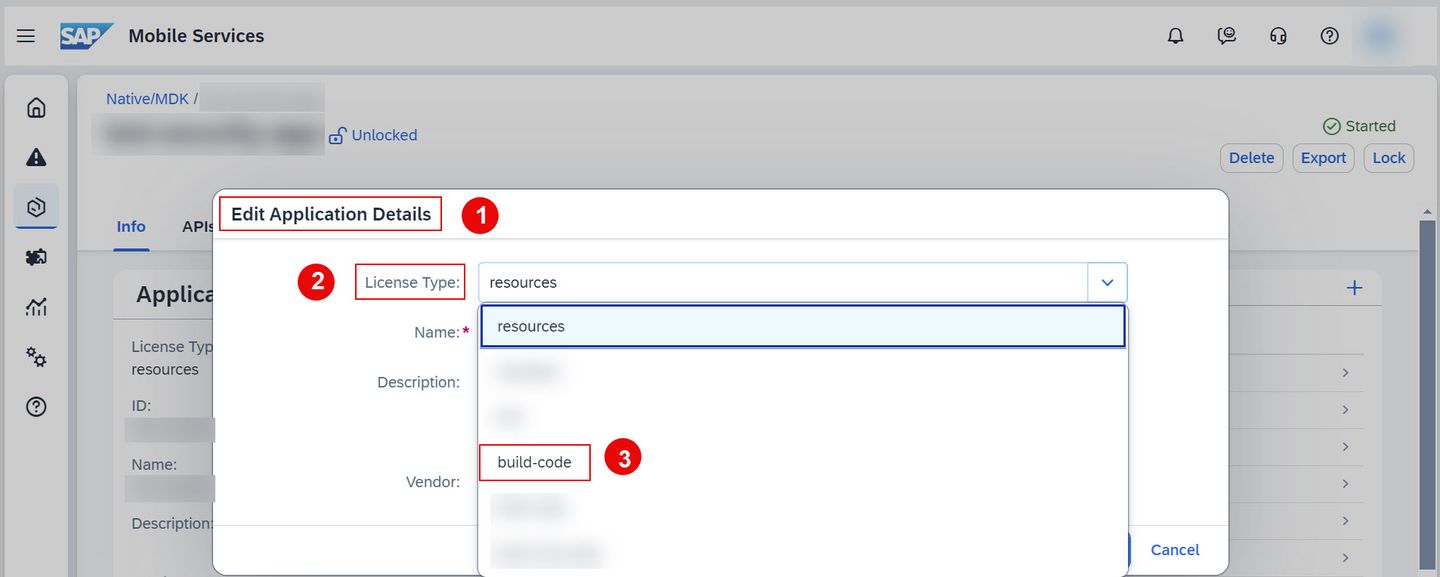Select the build-code option in list
1440x577 pixels.
[x=803, y=462]
